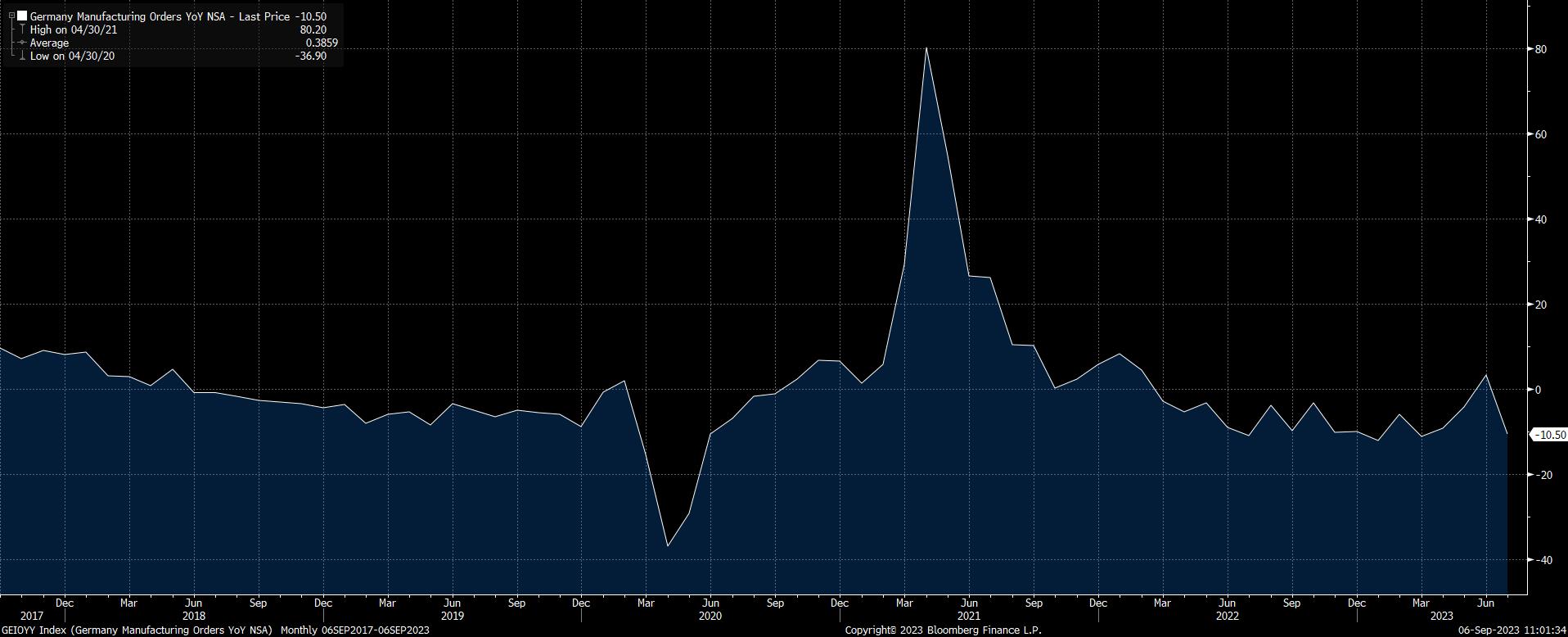The image size is (1568, 637).
Task: Select the High marker icon in legend
Action: (x=22, y=29)
